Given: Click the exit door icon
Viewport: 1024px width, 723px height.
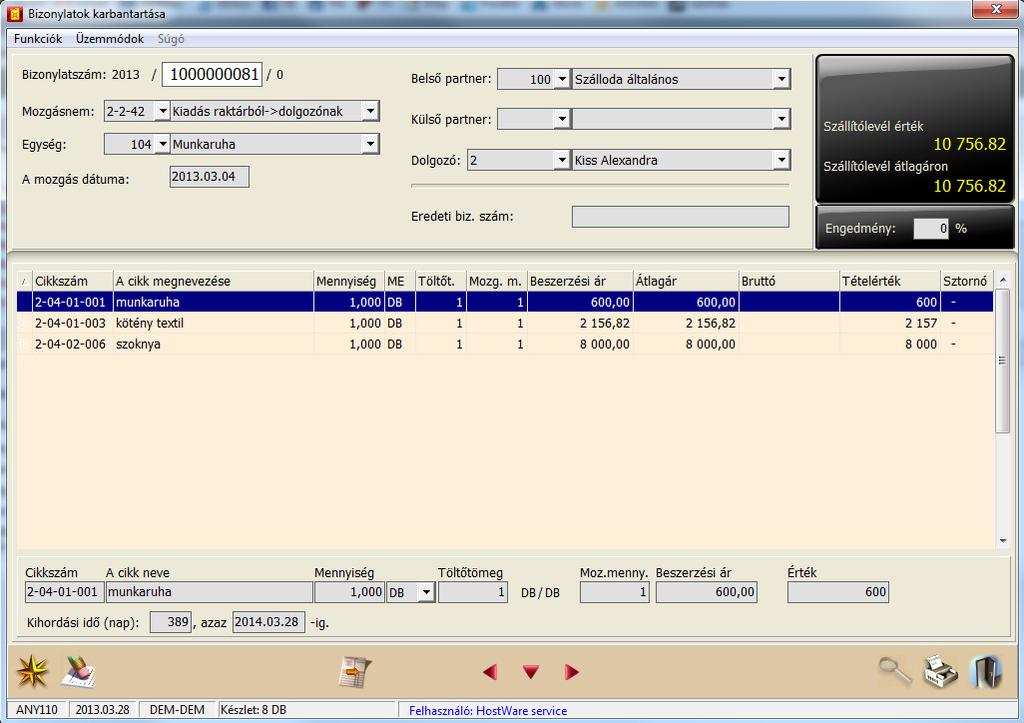Looking at the screenshot, I should click(986, 671).
